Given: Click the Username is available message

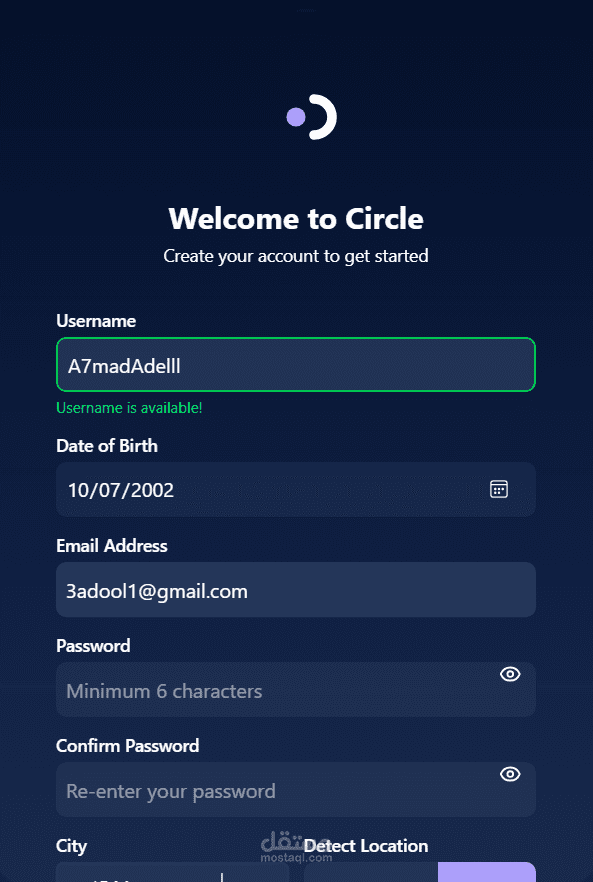Looking at the screenshot, I should point(129,408).
